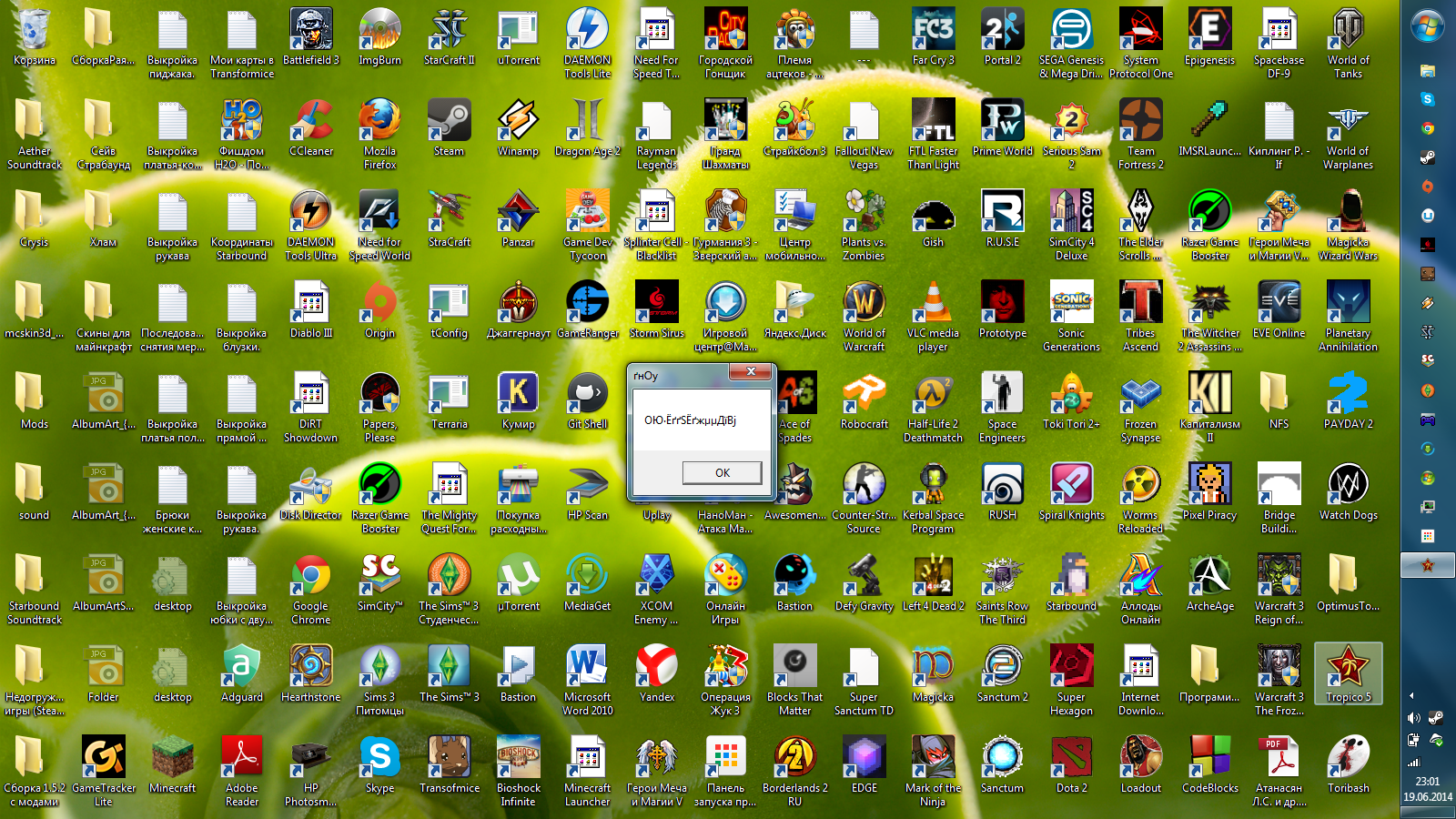Launch FTL Faster Than Light shortcut
1456x819 pixels.
pos(934,135)
